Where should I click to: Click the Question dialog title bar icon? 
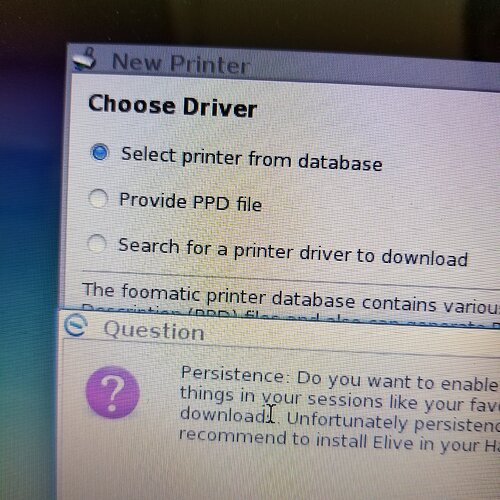76,325
